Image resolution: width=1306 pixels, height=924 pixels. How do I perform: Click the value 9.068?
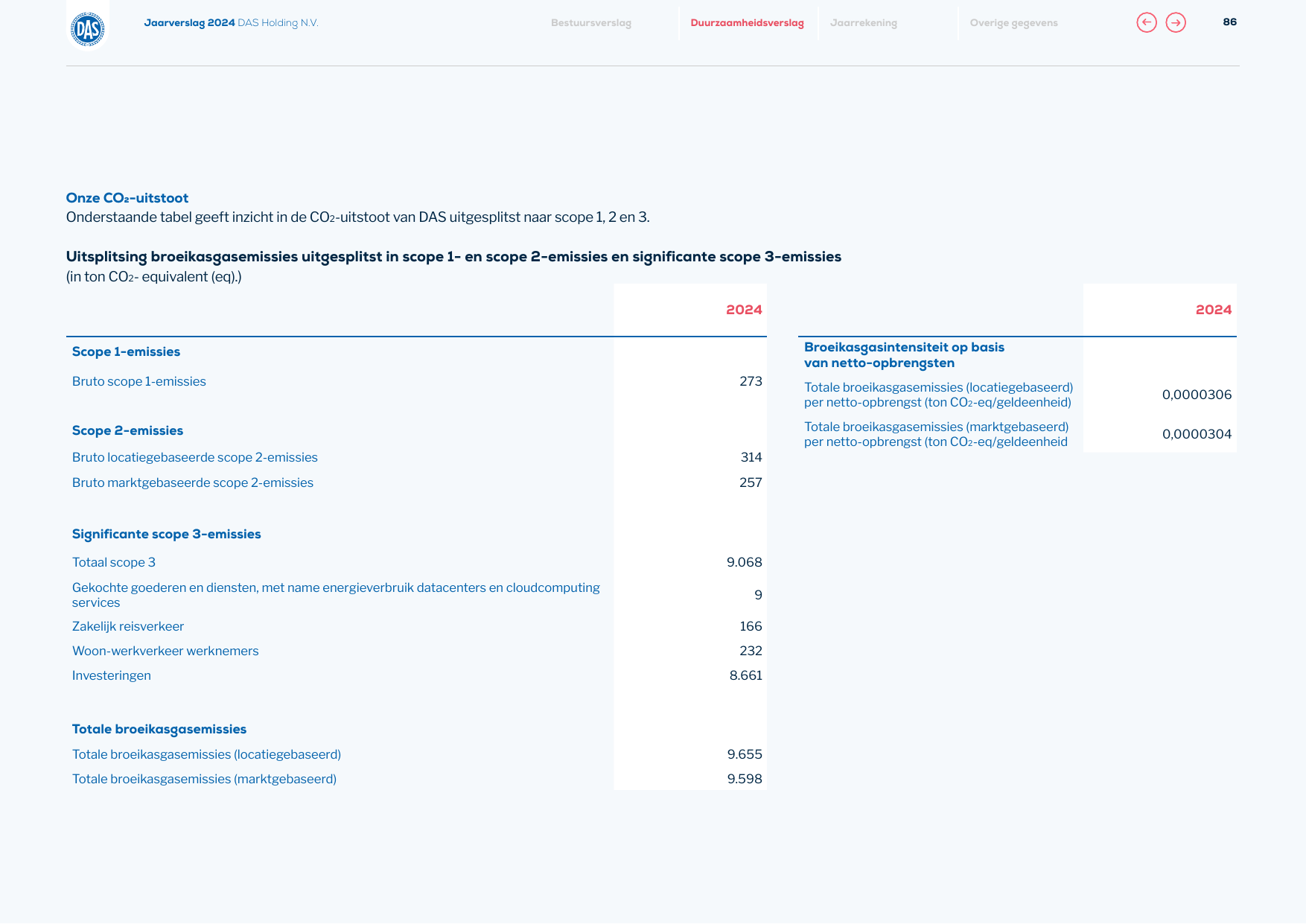(x=745, y=562)
